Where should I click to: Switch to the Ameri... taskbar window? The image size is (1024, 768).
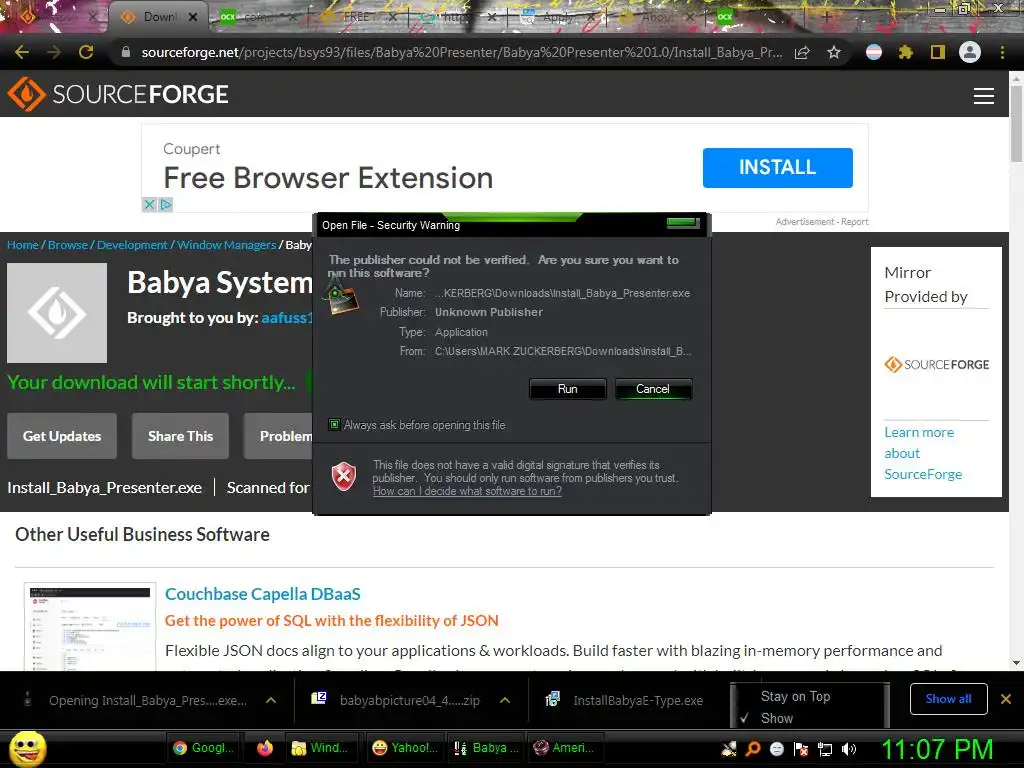coord(566,748)
